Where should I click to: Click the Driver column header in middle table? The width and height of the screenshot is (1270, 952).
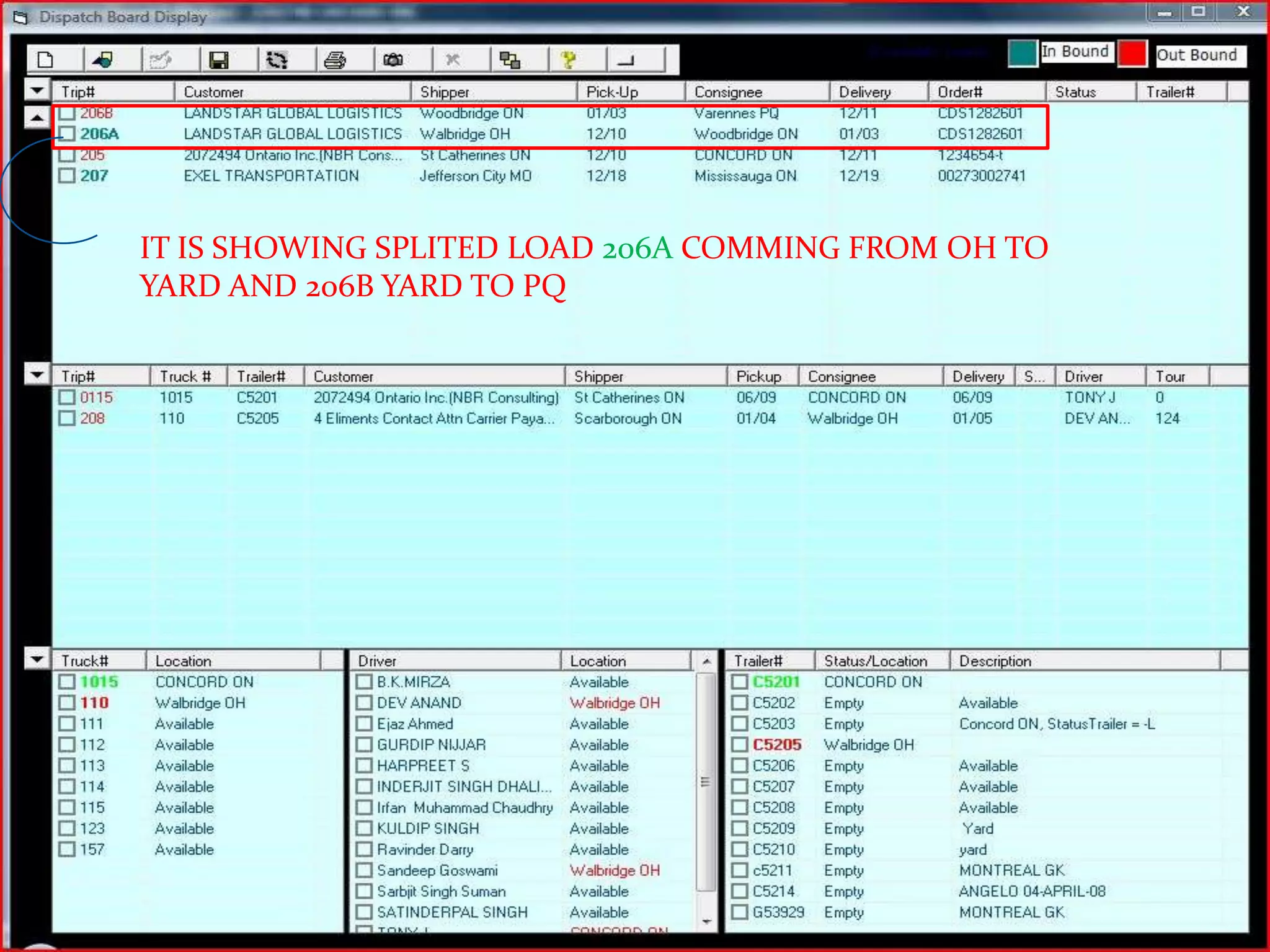[x=1100, y=376]
